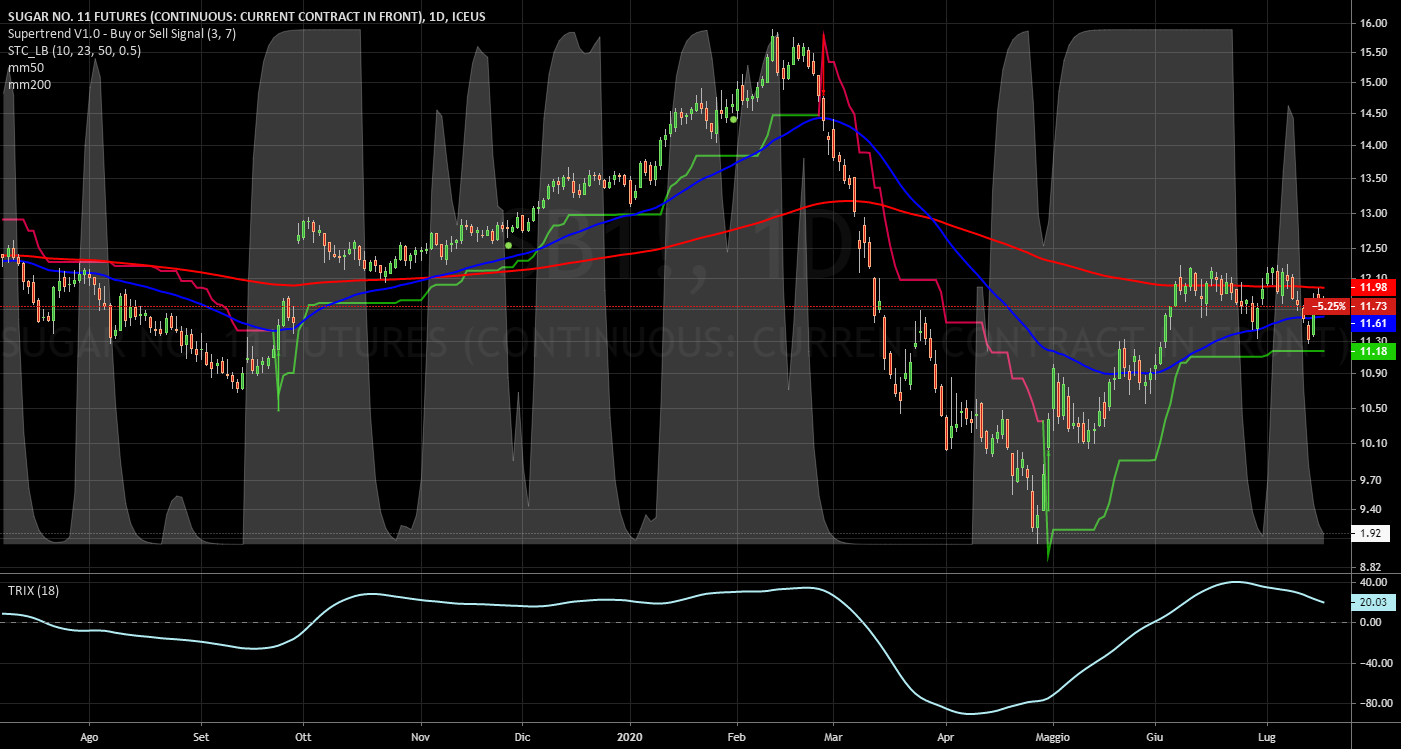The image size is (1401, 749).
Task: Click the 13.00 price axis value
Action: click(x=1371, y=213)
